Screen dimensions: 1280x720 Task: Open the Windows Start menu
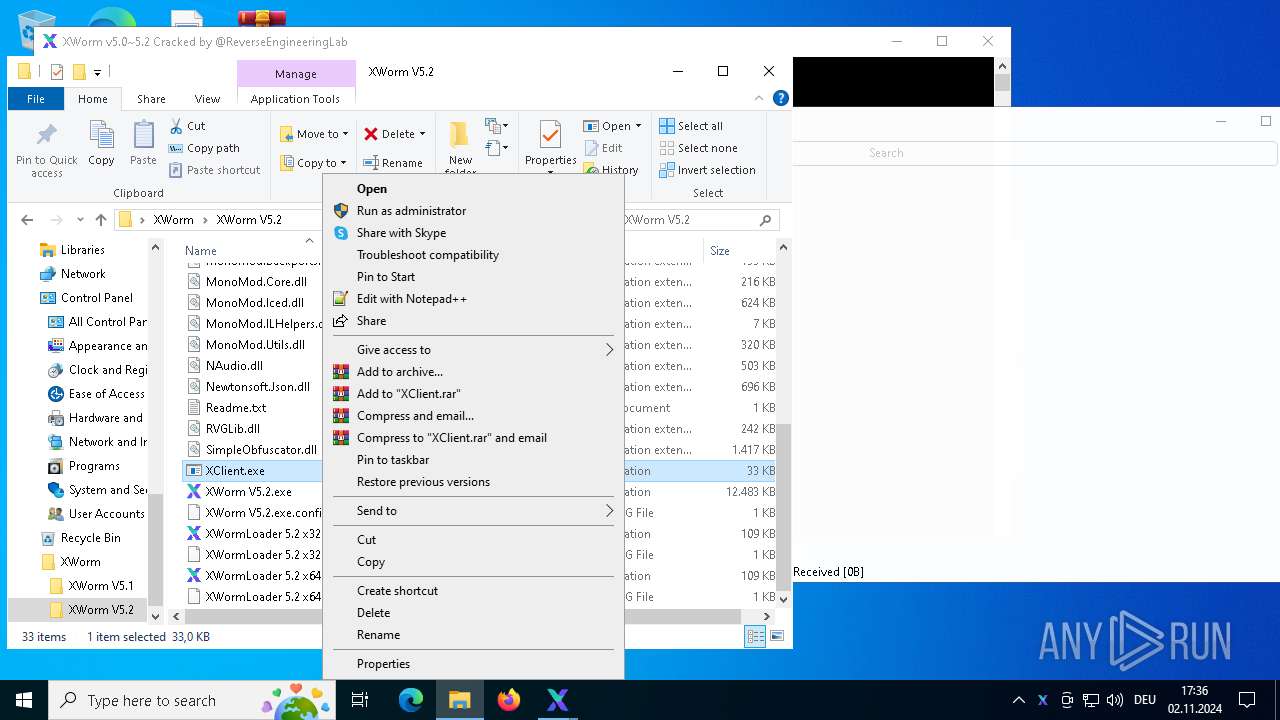tap(24, 700)
